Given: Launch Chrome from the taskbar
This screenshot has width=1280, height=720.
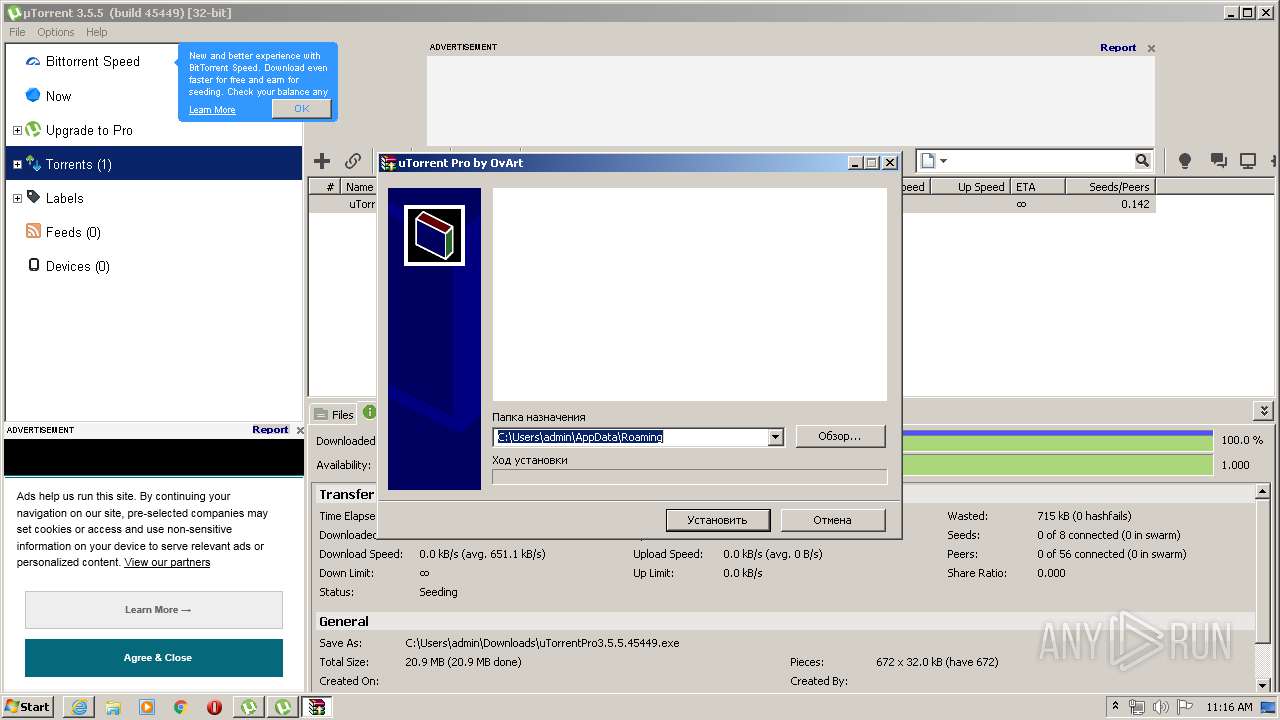Looking at the screenshot, I should pyautogui.click(x=181, y=707).
